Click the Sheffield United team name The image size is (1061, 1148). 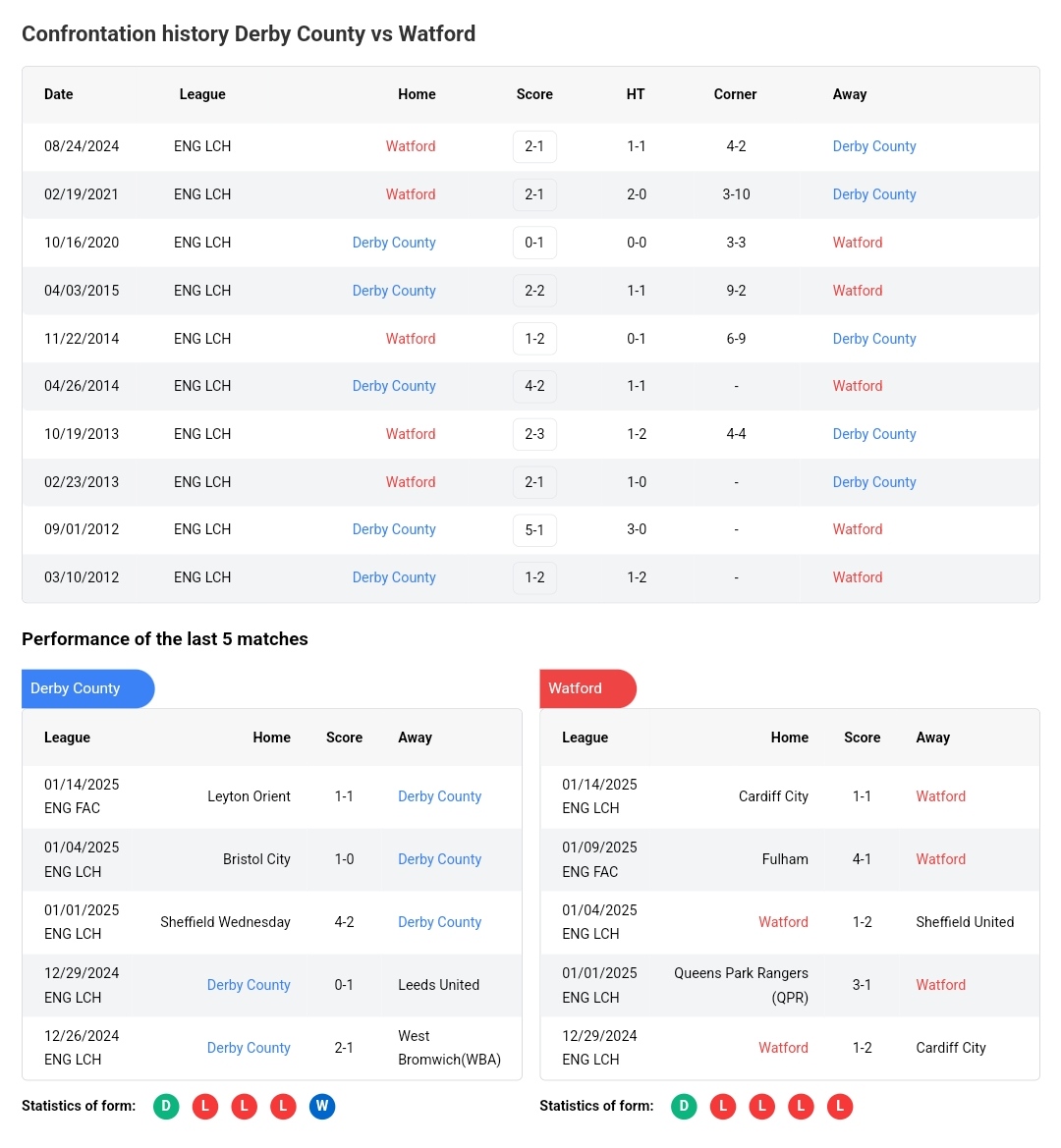tap(965, 922)
